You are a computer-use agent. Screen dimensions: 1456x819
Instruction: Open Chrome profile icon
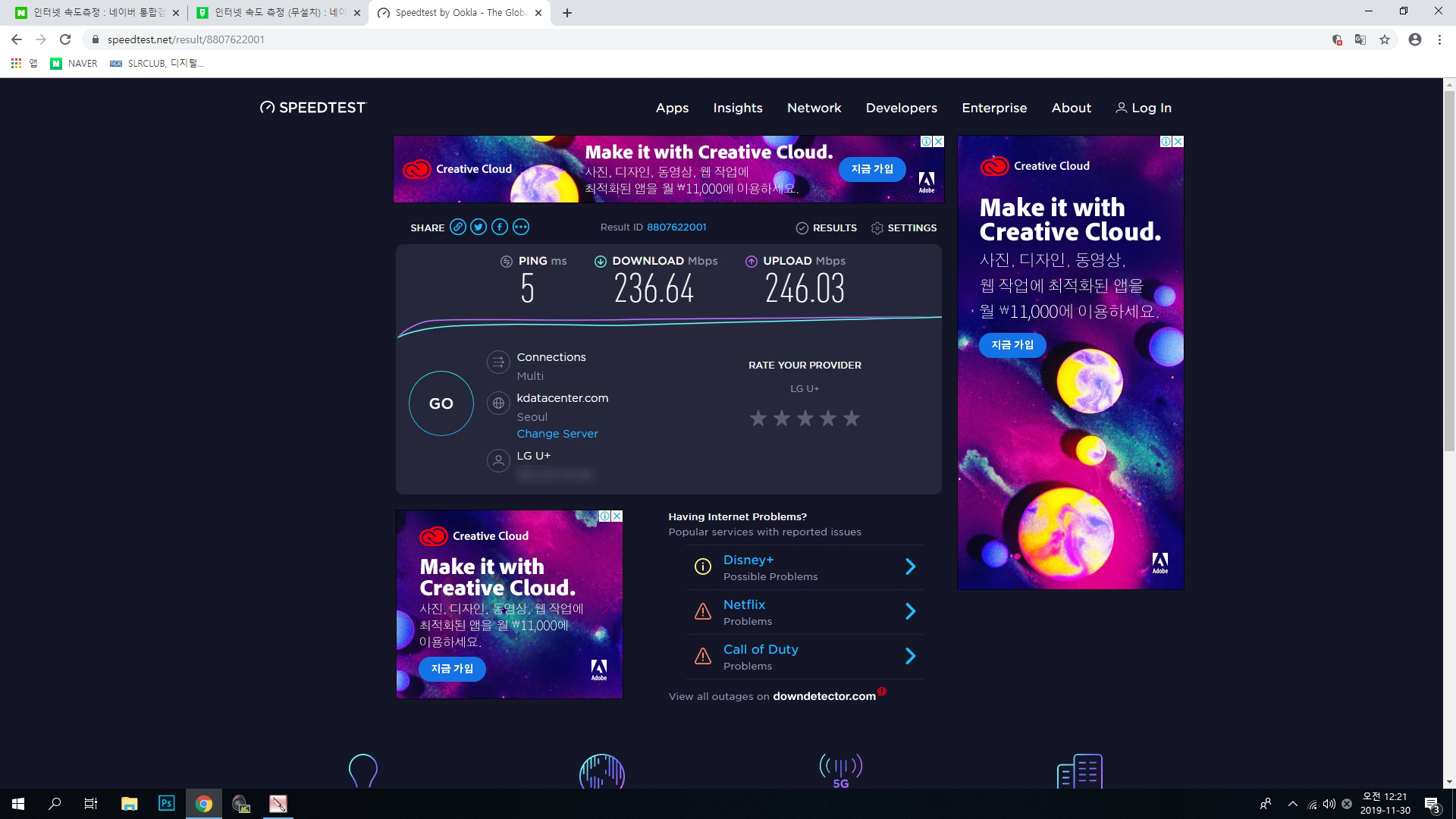click(1415, 39)
